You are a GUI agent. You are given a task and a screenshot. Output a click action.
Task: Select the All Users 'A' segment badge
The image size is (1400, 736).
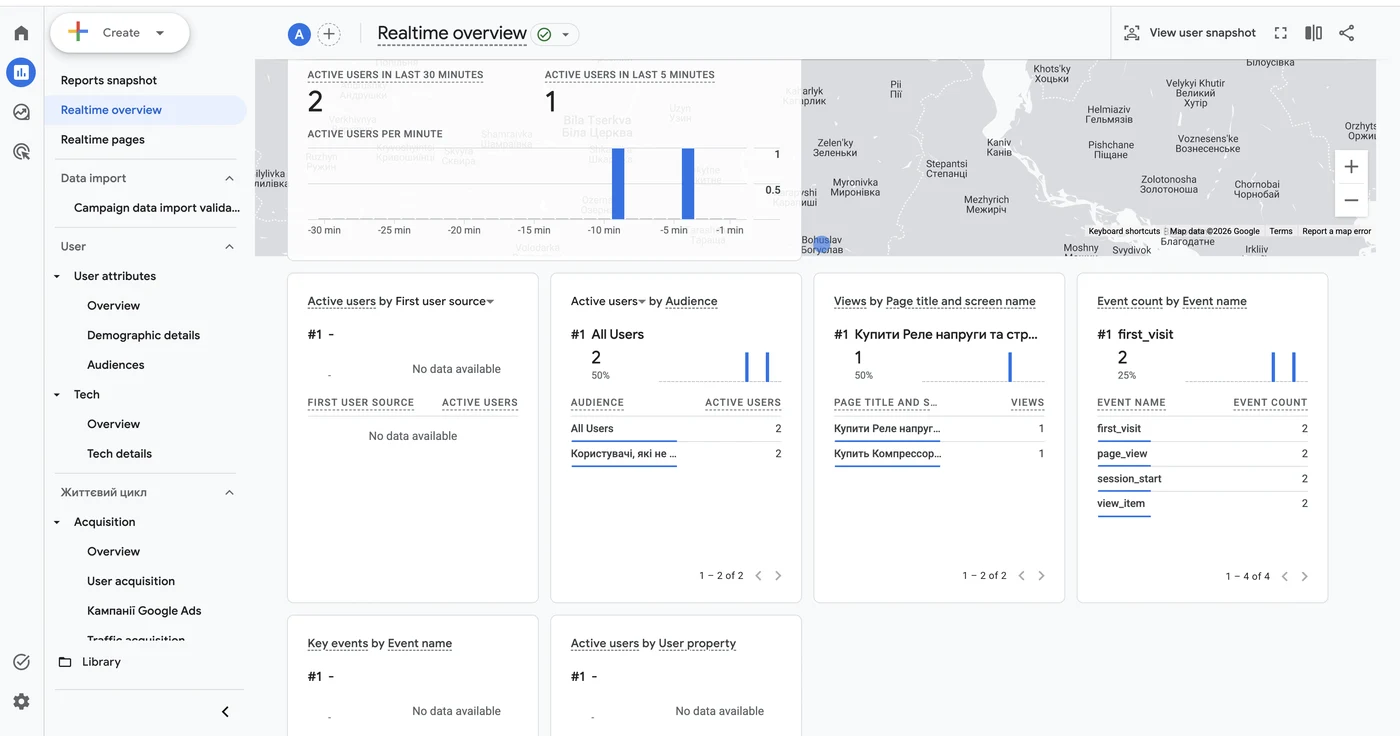point(299,34)
